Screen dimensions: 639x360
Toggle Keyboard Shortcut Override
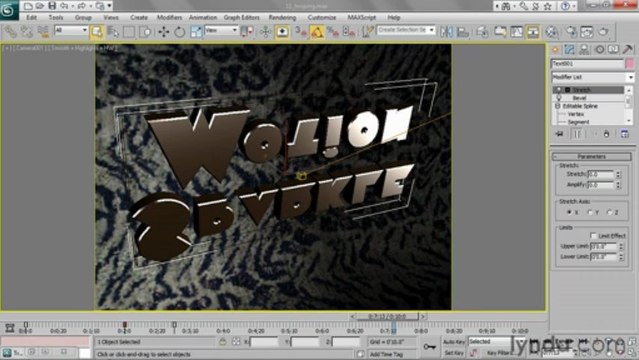click(x=282, y=32)
